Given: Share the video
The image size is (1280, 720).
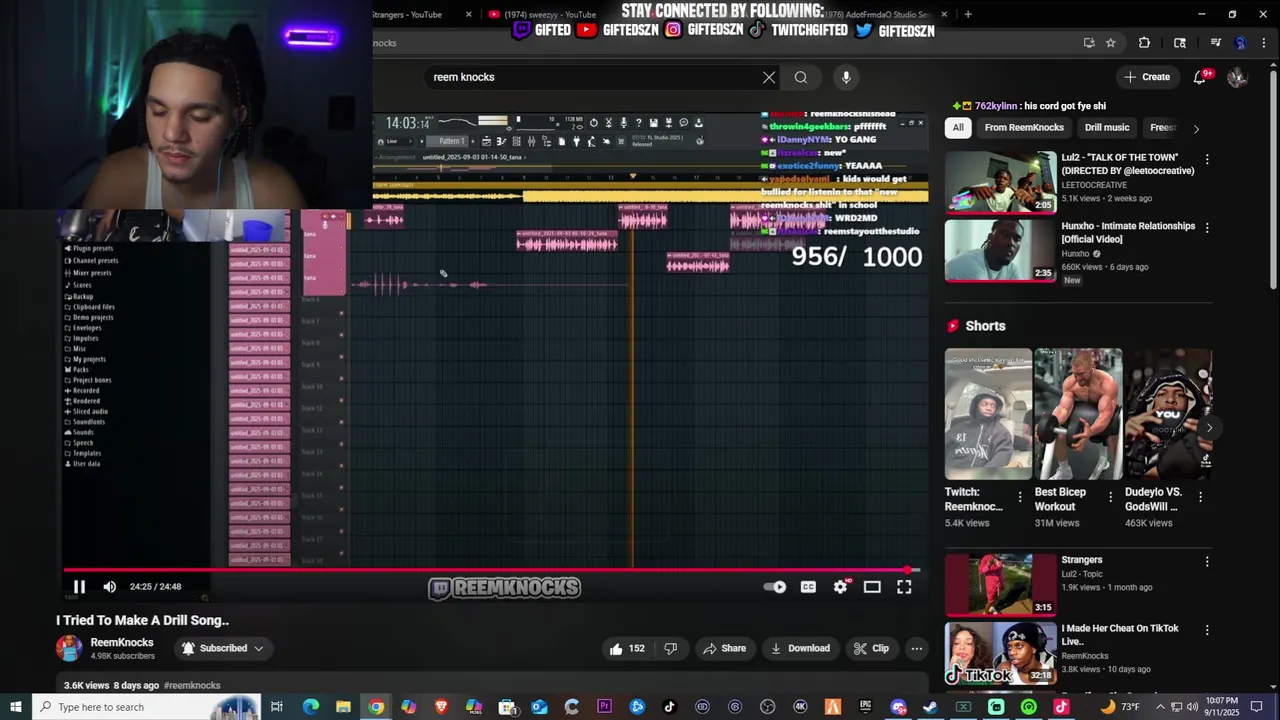Looking at the screenshot, I should [x=724, y=648].
